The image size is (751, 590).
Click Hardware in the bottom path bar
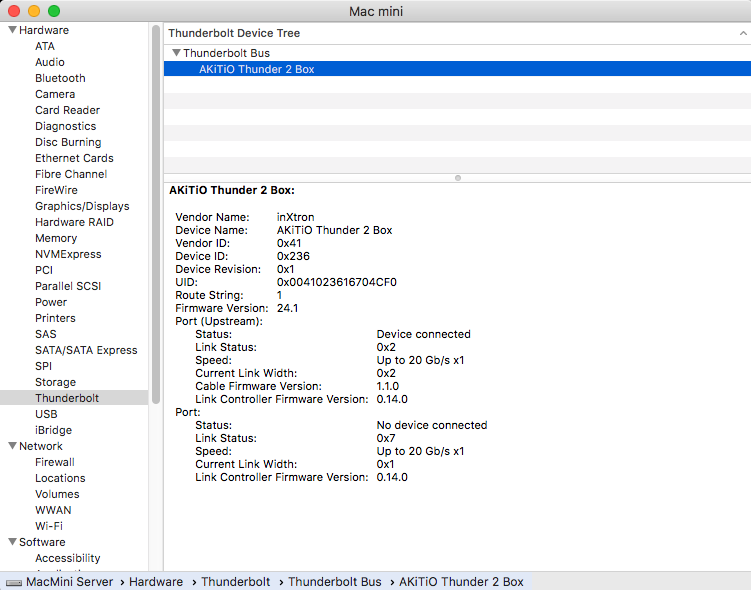(155, 581)
